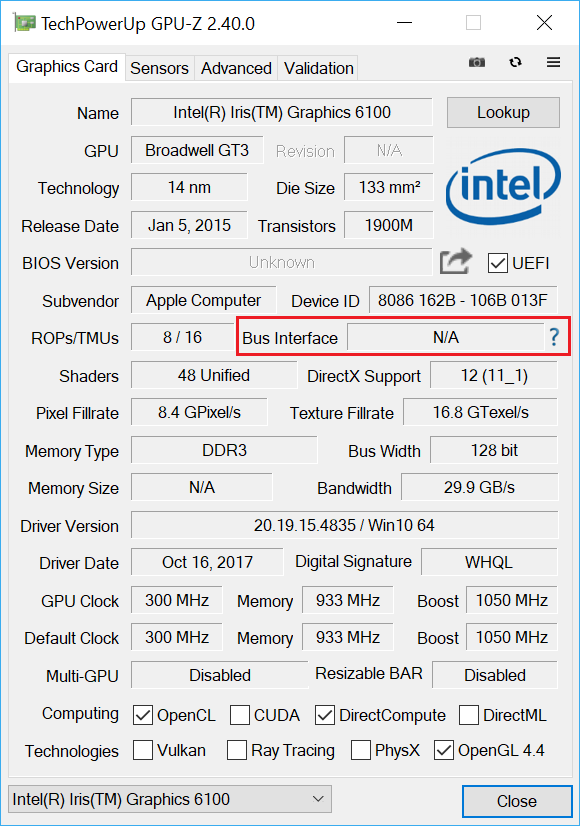Click the Close button

point(517,801)
